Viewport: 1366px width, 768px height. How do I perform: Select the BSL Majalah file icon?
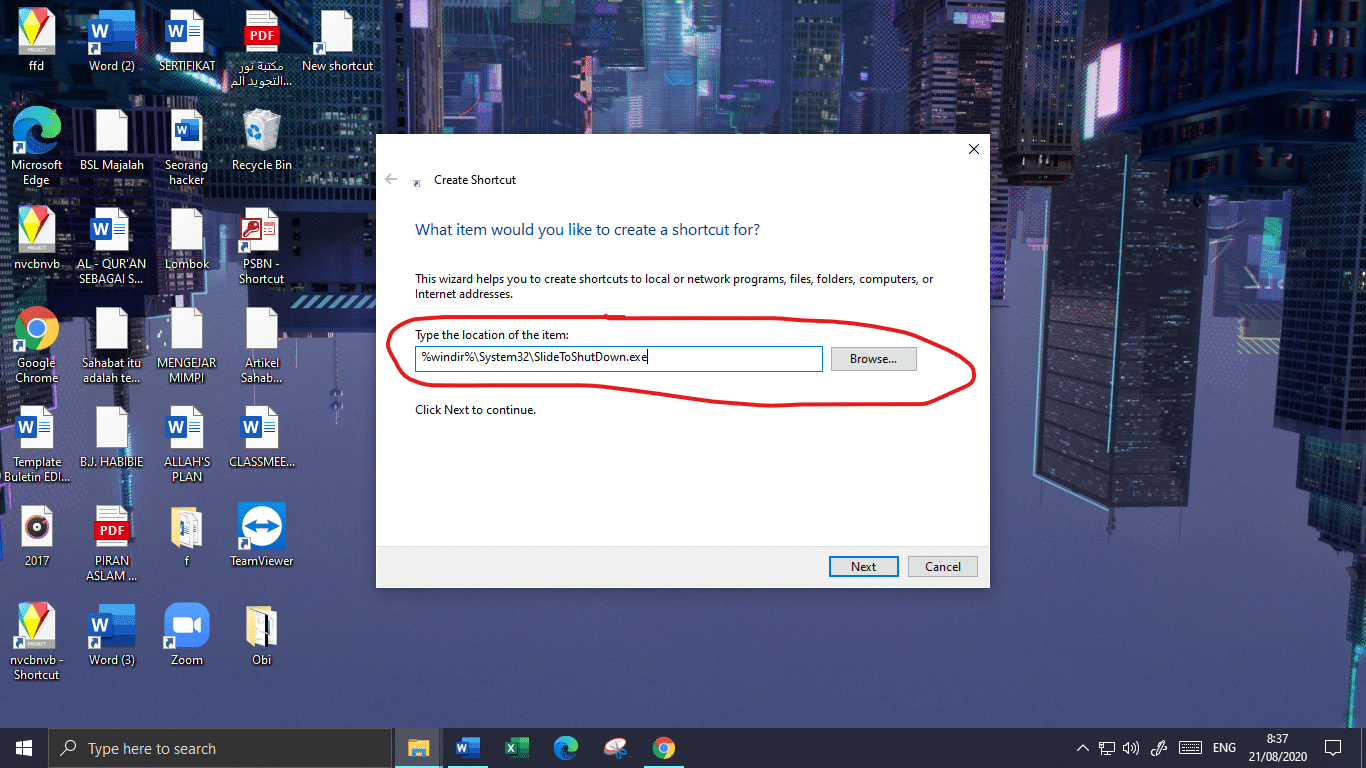point(112,140)
